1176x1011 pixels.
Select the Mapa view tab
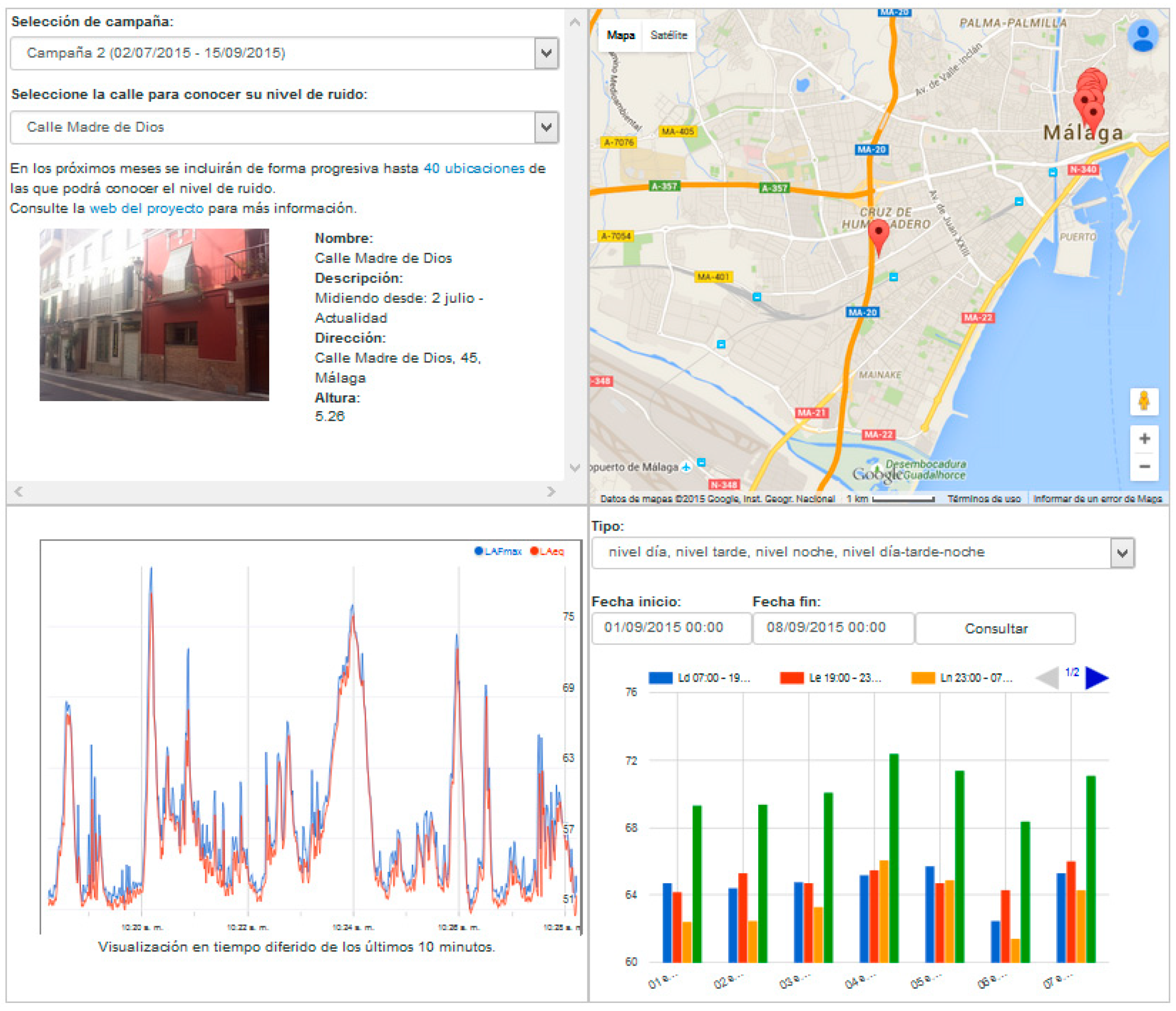[620, 35]
